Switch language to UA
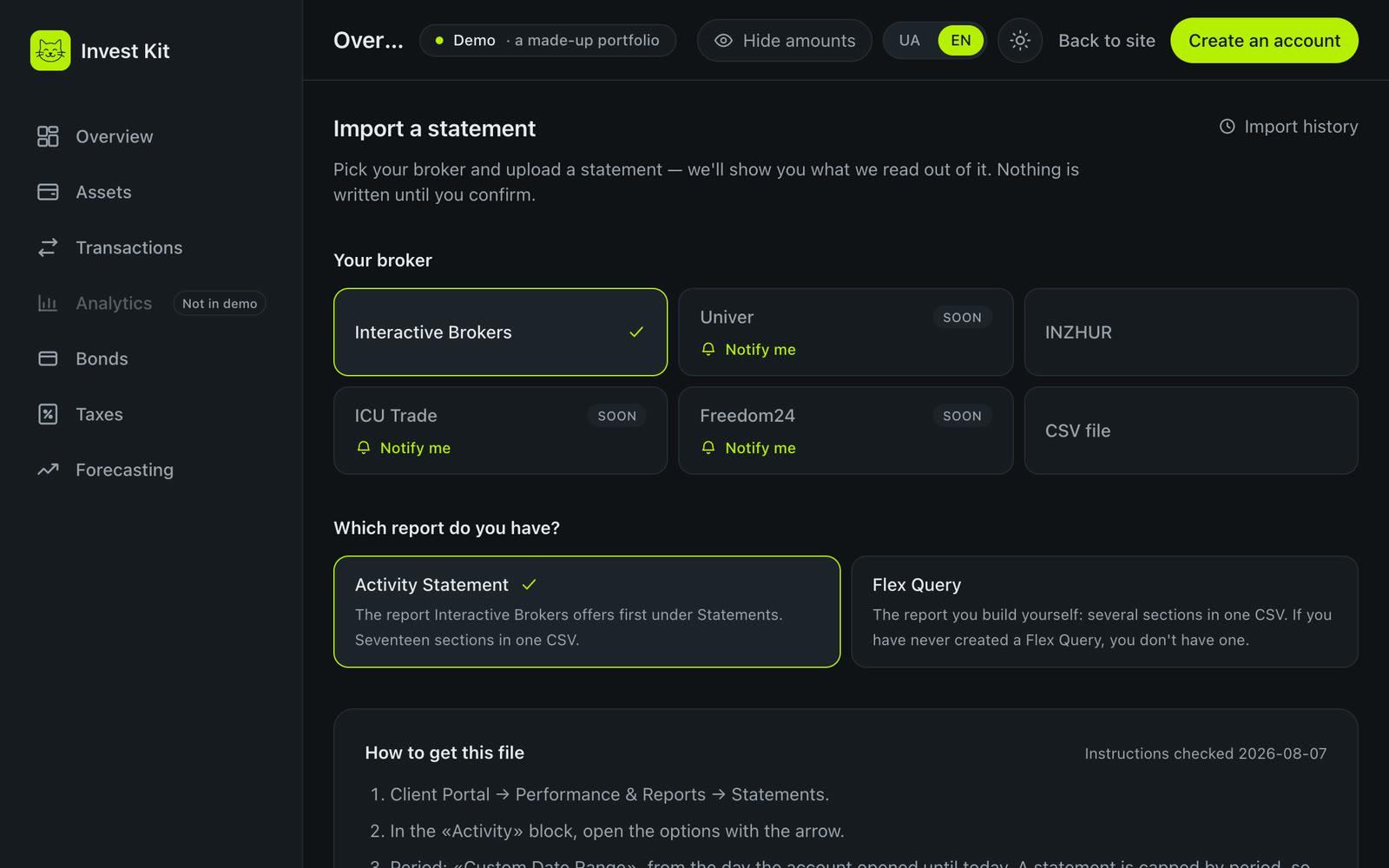 pyautogui.click(x=909, y=41)
